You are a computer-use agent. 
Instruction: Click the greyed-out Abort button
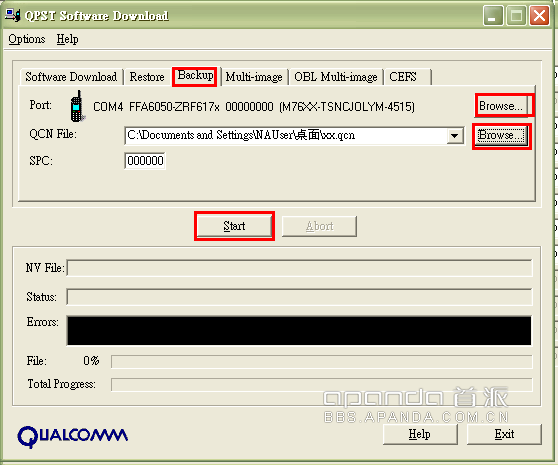point(320,226)
